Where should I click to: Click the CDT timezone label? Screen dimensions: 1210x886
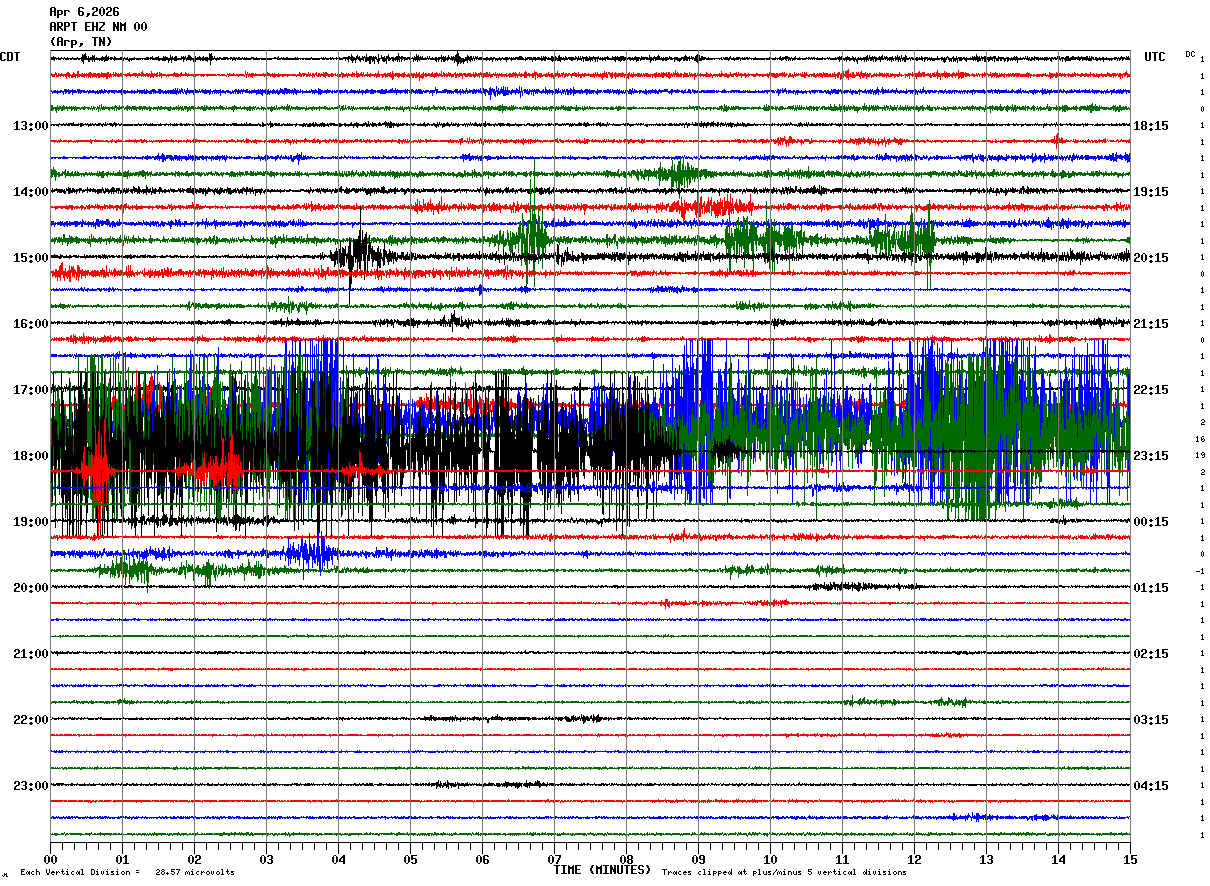tap(10, 57)
